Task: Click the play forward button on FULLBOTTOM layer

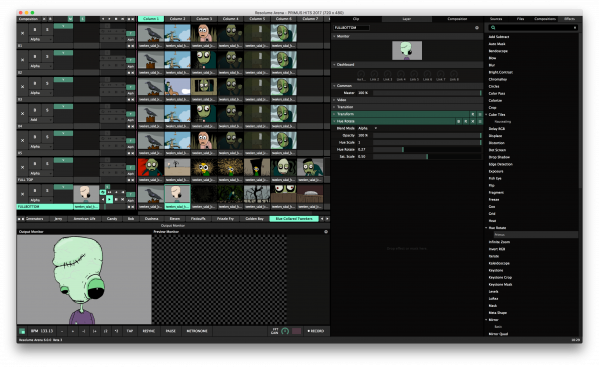Action: click(x=110, y=199)
